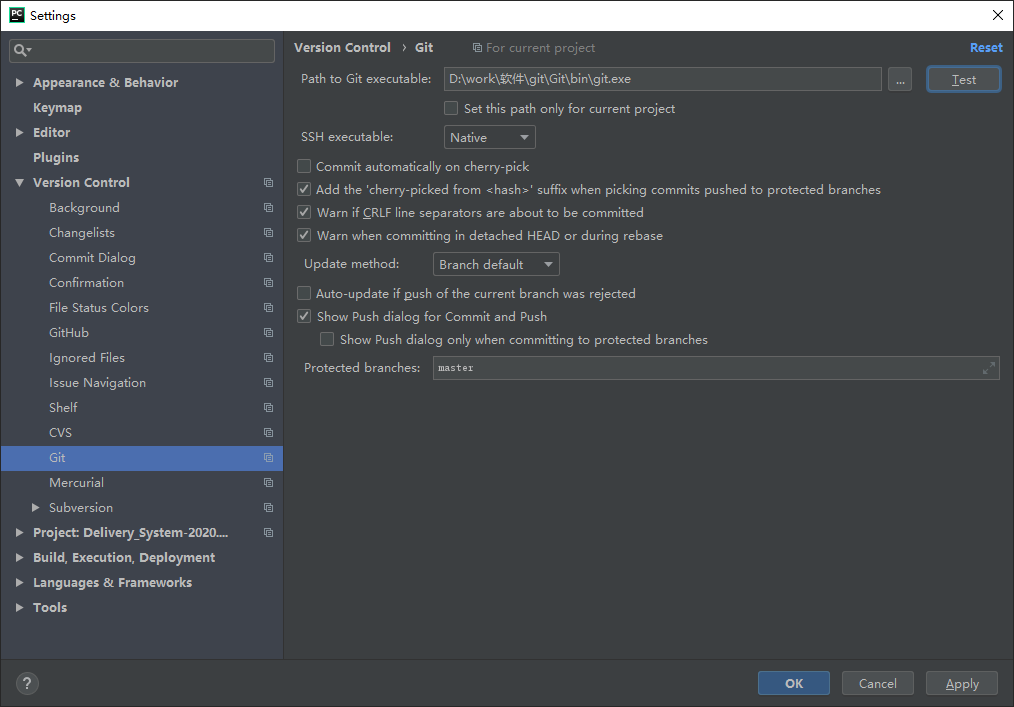This screenshot has width=1014, height=707.
Task: Click the browse (...) button for Git path
Action: point(900,80)
